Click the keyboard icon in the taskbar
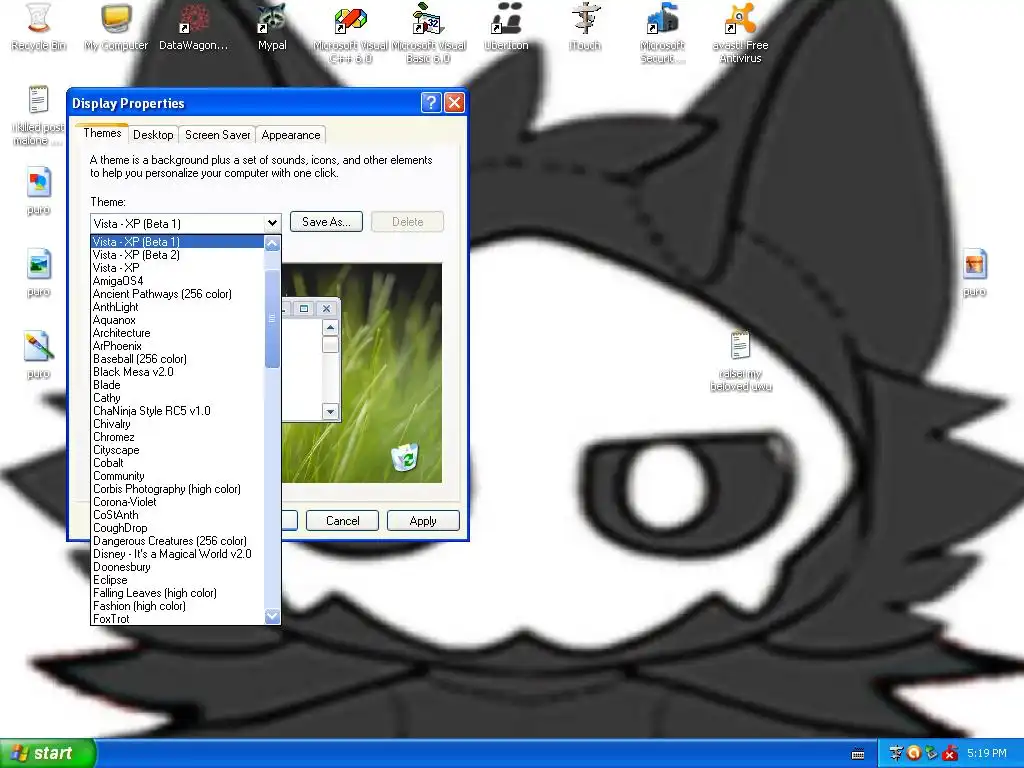1024x768 pixels. pos(858,754)
